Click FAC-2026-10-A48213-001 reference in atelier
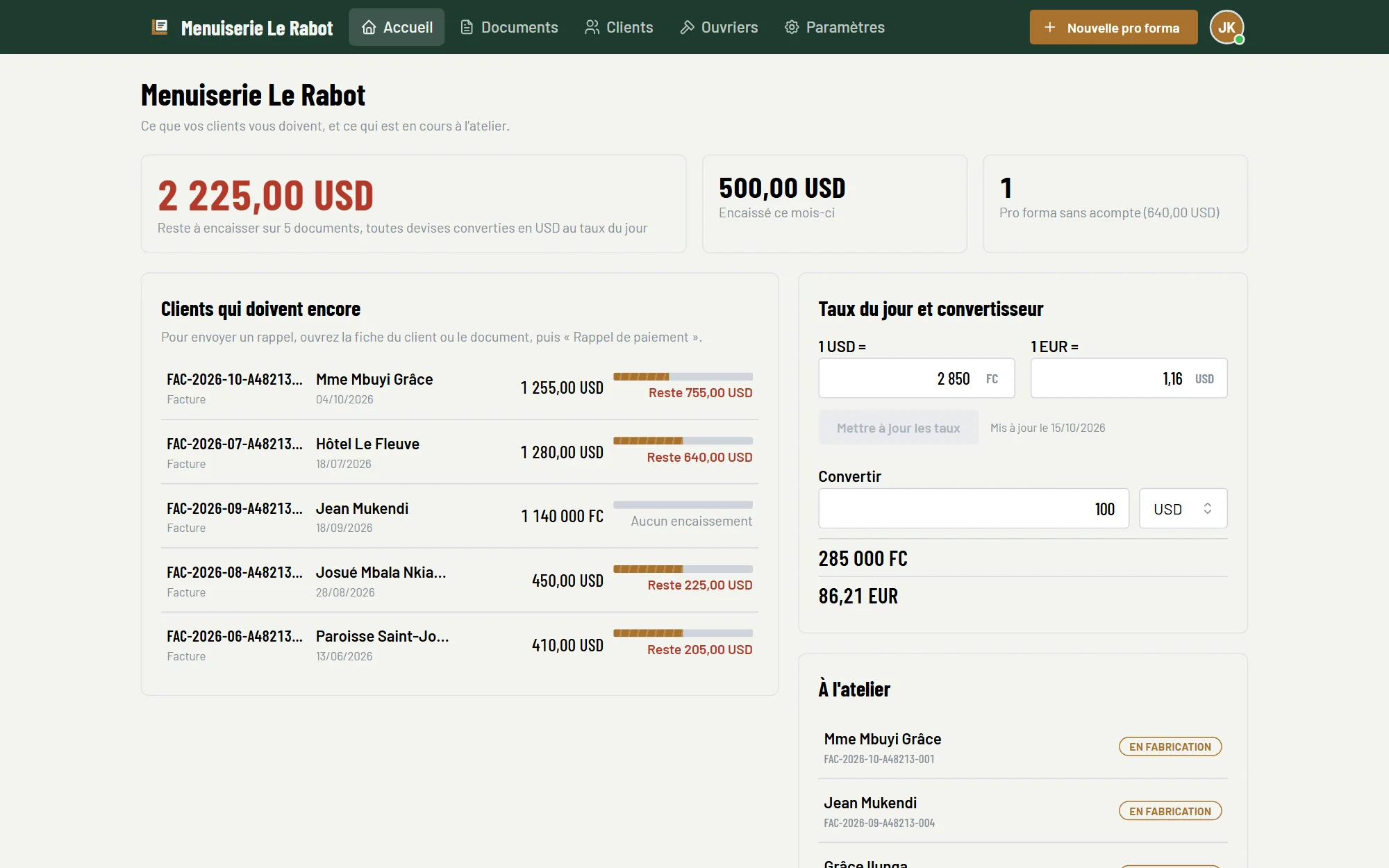Image resolution: width=1389 pixels, height=868 pixels. 879,759
